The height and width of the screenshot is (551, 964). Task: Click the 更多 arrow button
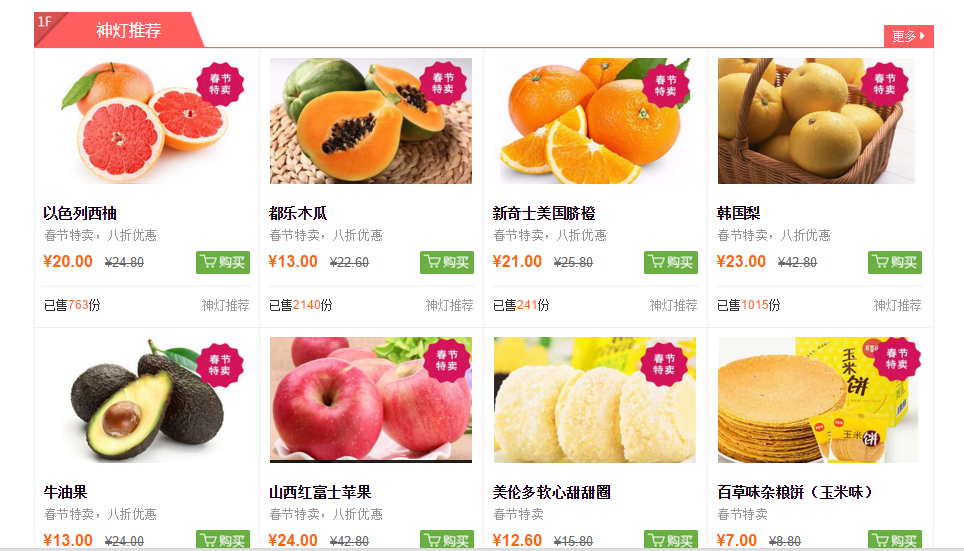coord(908,36)
